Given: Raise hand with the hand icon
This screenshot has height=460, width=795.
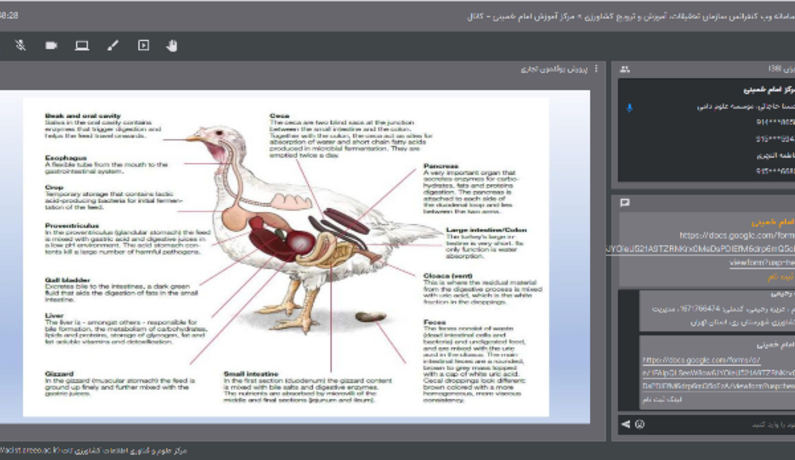Looking at the screenshot, I should 172,46.
